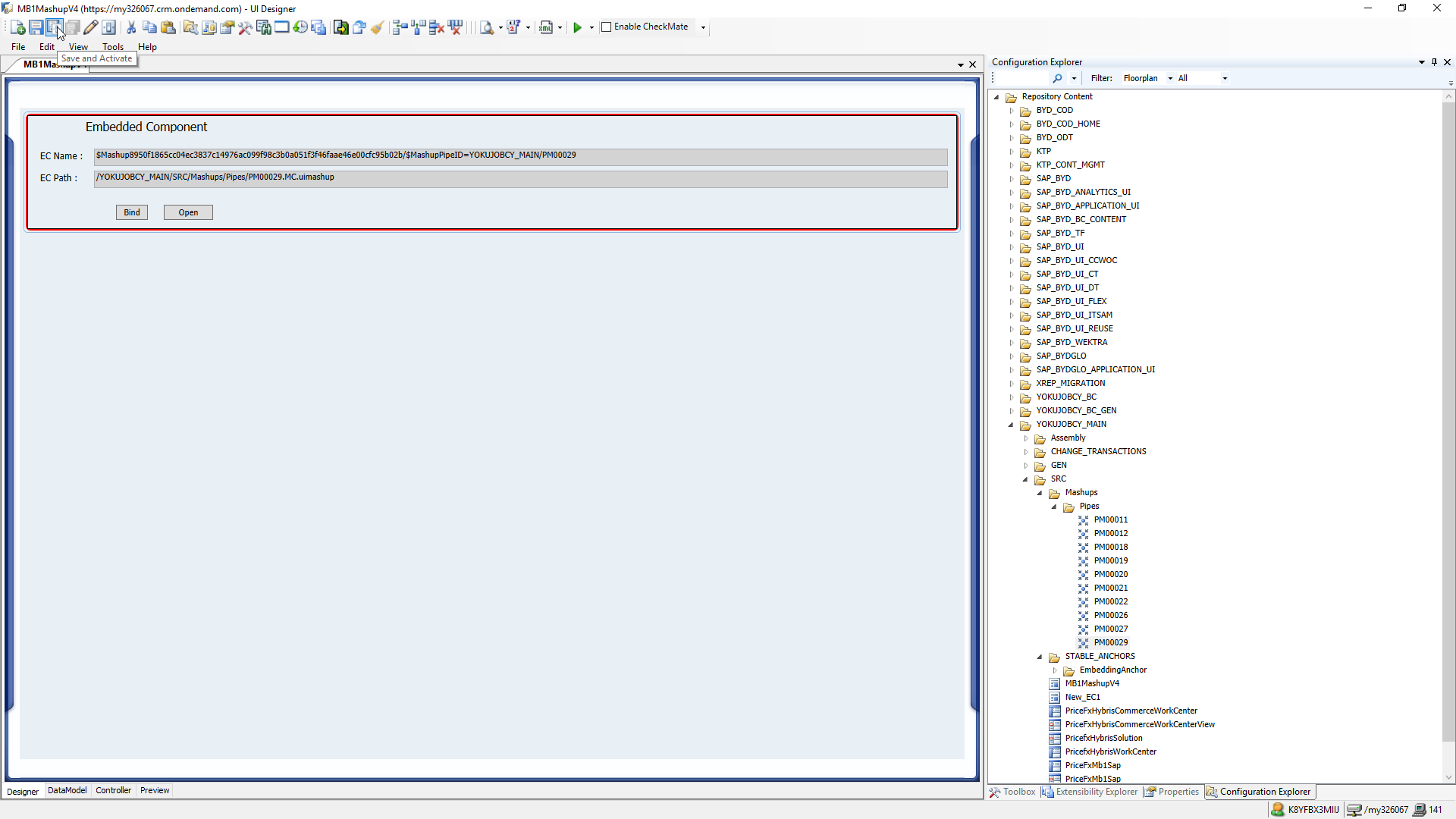The width and height of the screenshot is (1456, 819).
Task: Click the XML toolbar icon
Action: pos(546,27)
